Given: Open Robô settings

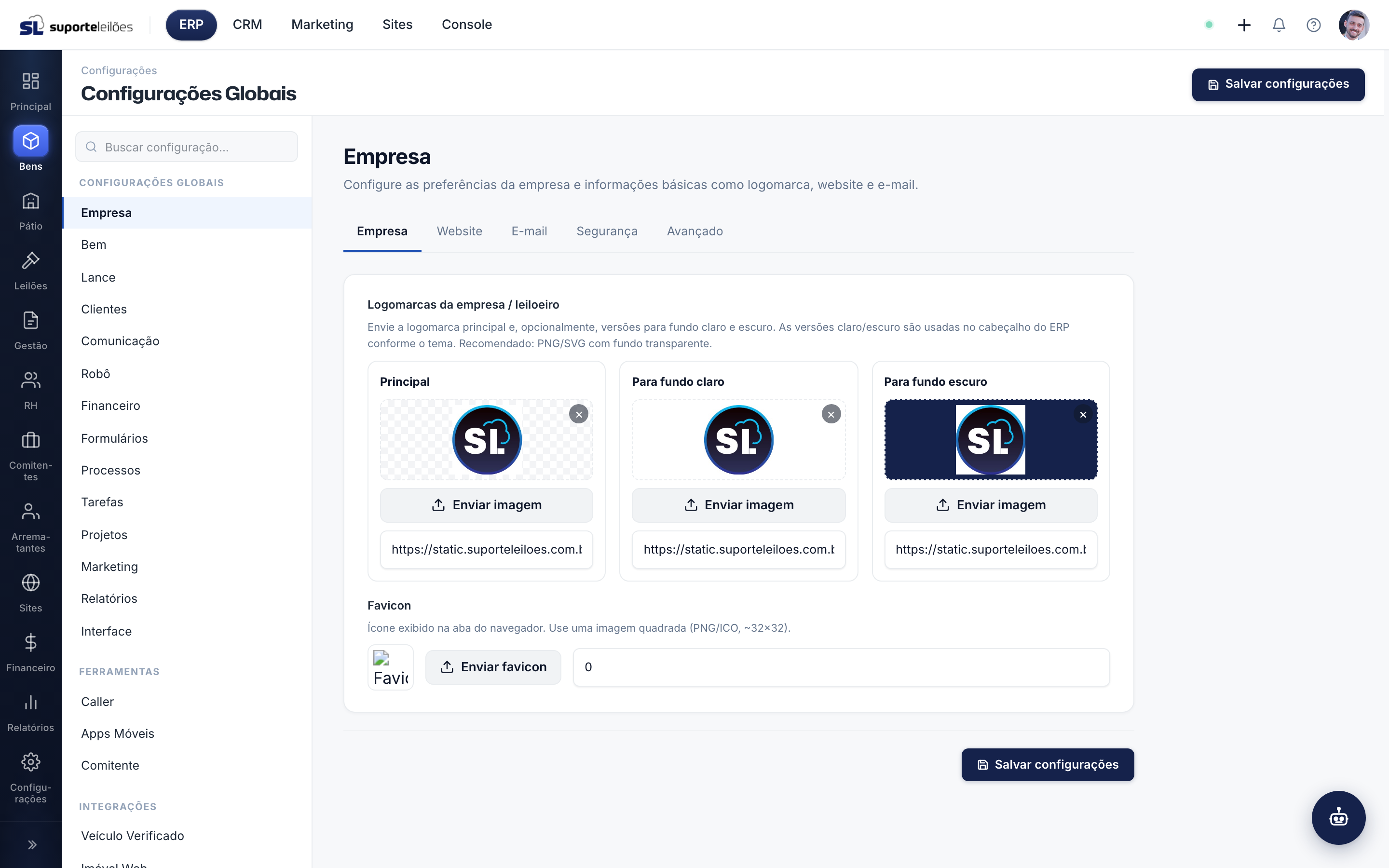Looking at the screenshot, I should [x=187, y=374].
